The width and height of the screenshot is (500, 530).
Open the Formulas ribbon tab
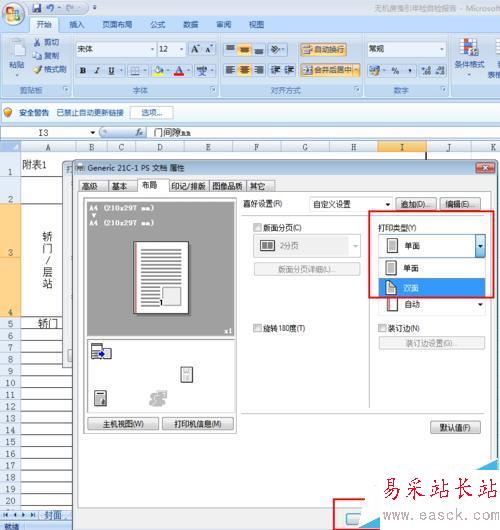pyautogui.click(x=158, y=24)
